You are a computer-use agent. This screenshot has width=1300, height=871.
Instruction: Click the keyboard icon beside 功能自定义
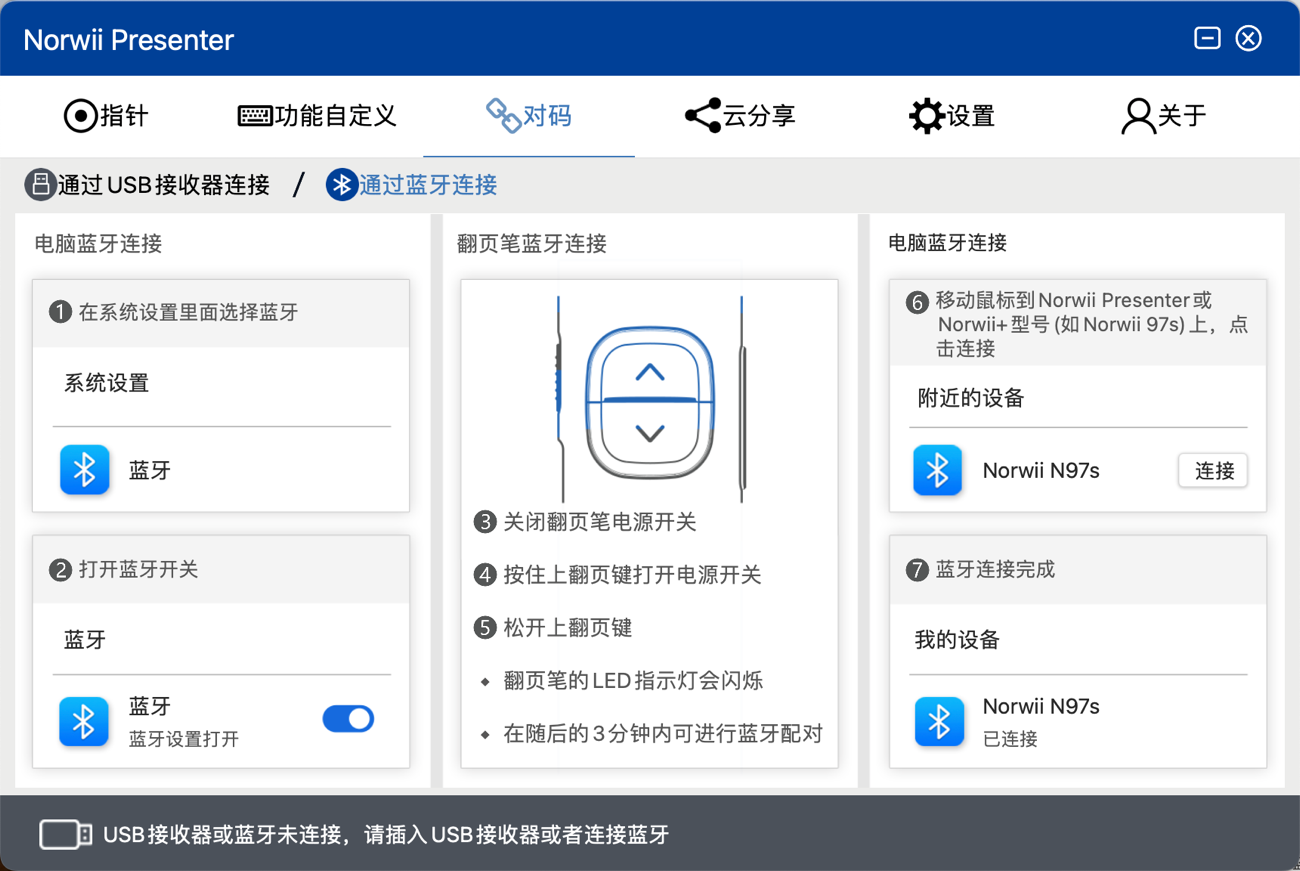255,116
